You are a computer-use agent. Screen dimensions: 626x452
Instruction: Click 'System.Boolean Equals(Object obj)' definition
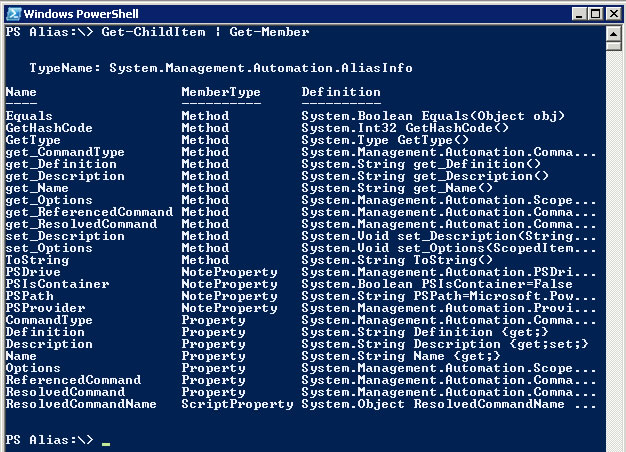(x=433, y=116)
